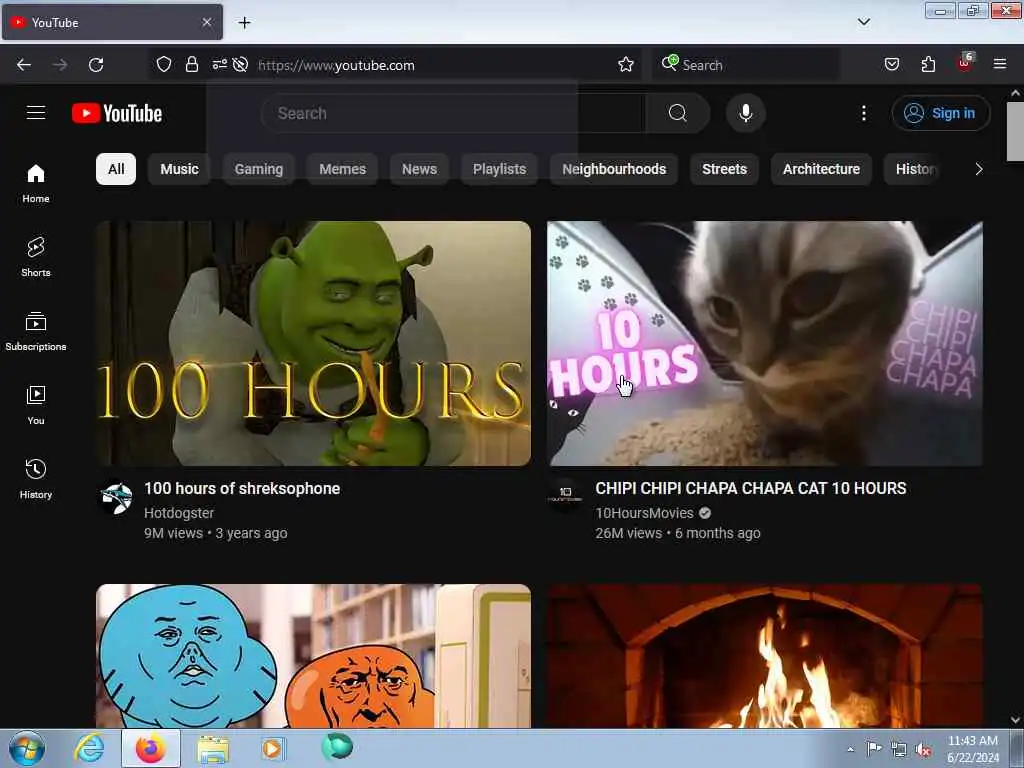Open You section in sidebar

36,405
